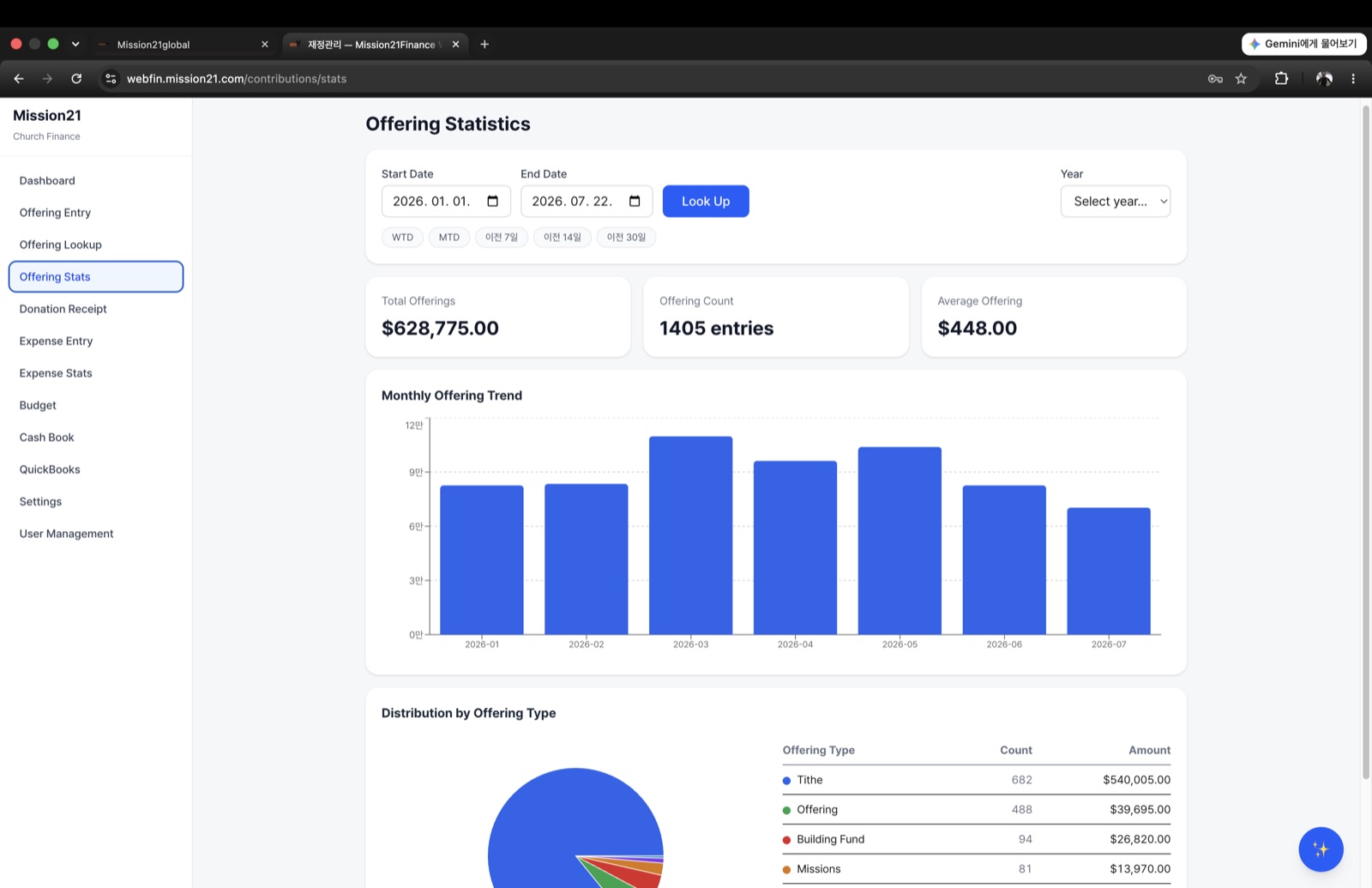Click the Look Up button
The height and width of the screenshot is (888, 1372).
(706, 202)
